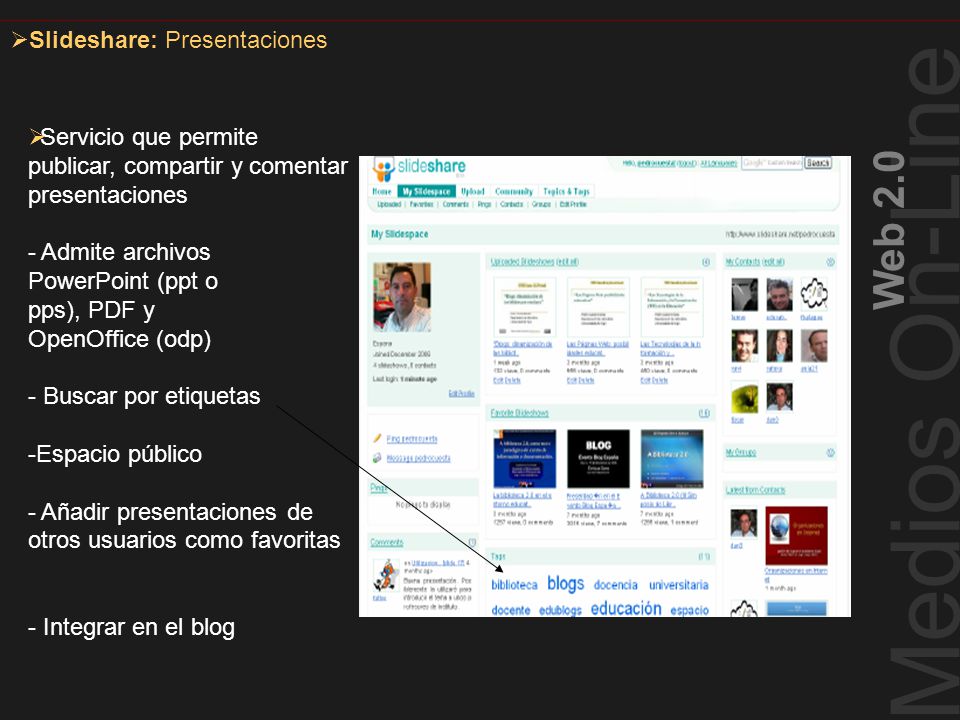Click the Message envelope icon
Image resolution: width=960 pixels, height=720 pixels.
pyautogui.click(x=377, y=457)
